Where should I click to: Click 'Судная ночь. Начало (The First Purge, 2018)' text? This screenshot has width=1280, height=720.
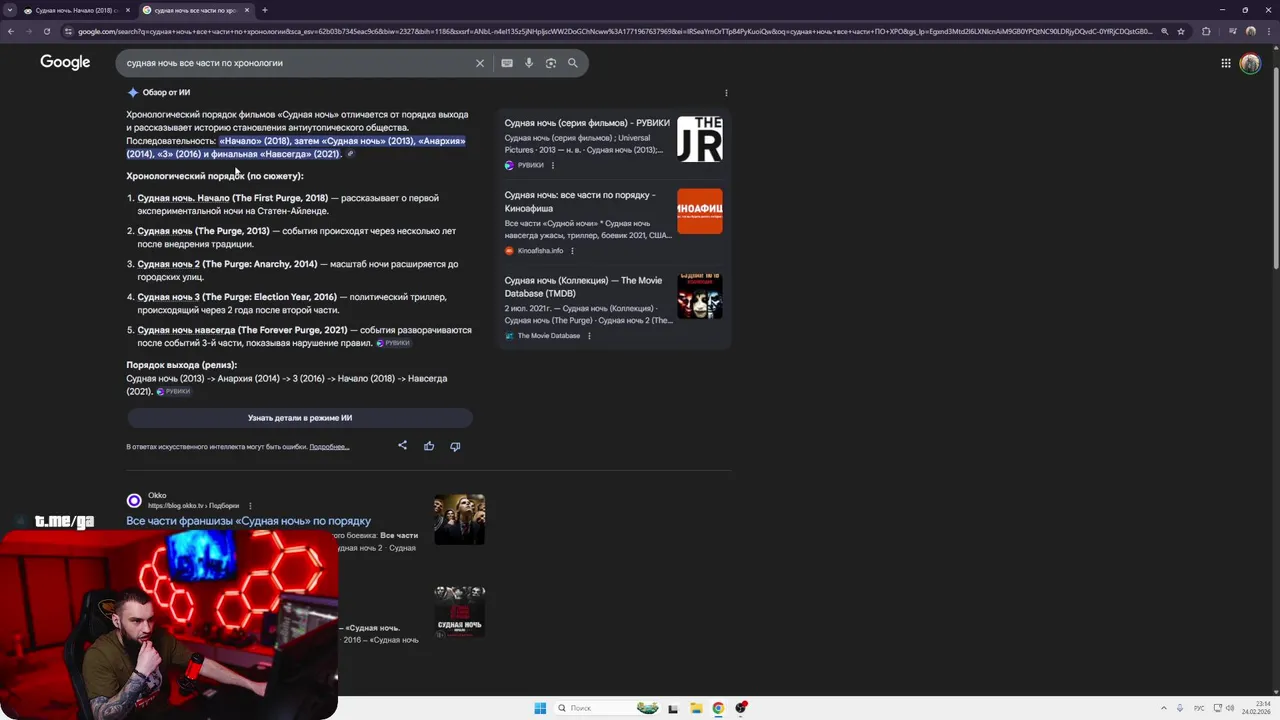point(232,198)
